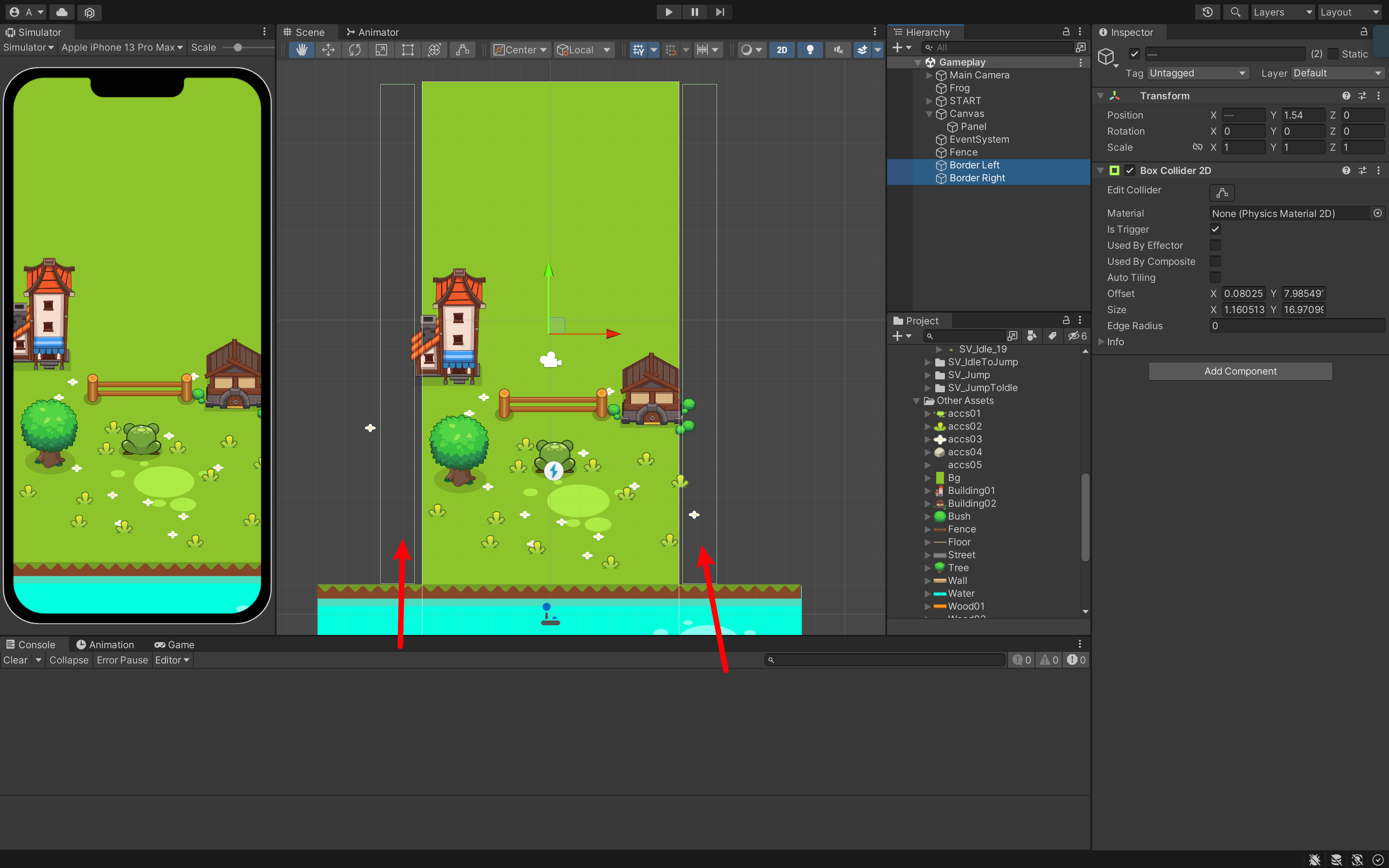Toggle the Is Trigger checkbox
Viewport: 1389px width, 868px height.
tap(1215, 229)
